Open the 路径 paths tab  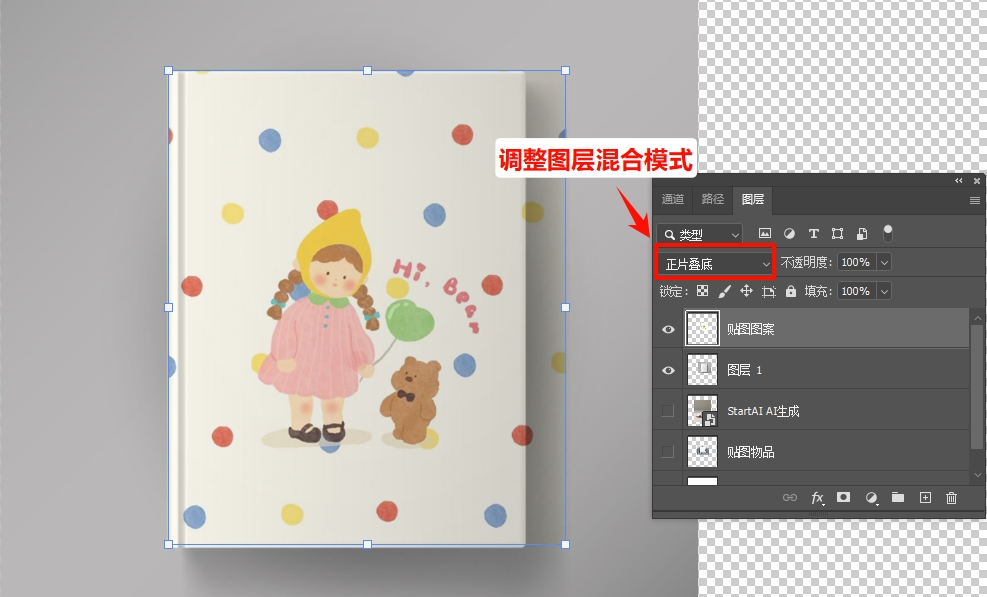click(712, 199)
